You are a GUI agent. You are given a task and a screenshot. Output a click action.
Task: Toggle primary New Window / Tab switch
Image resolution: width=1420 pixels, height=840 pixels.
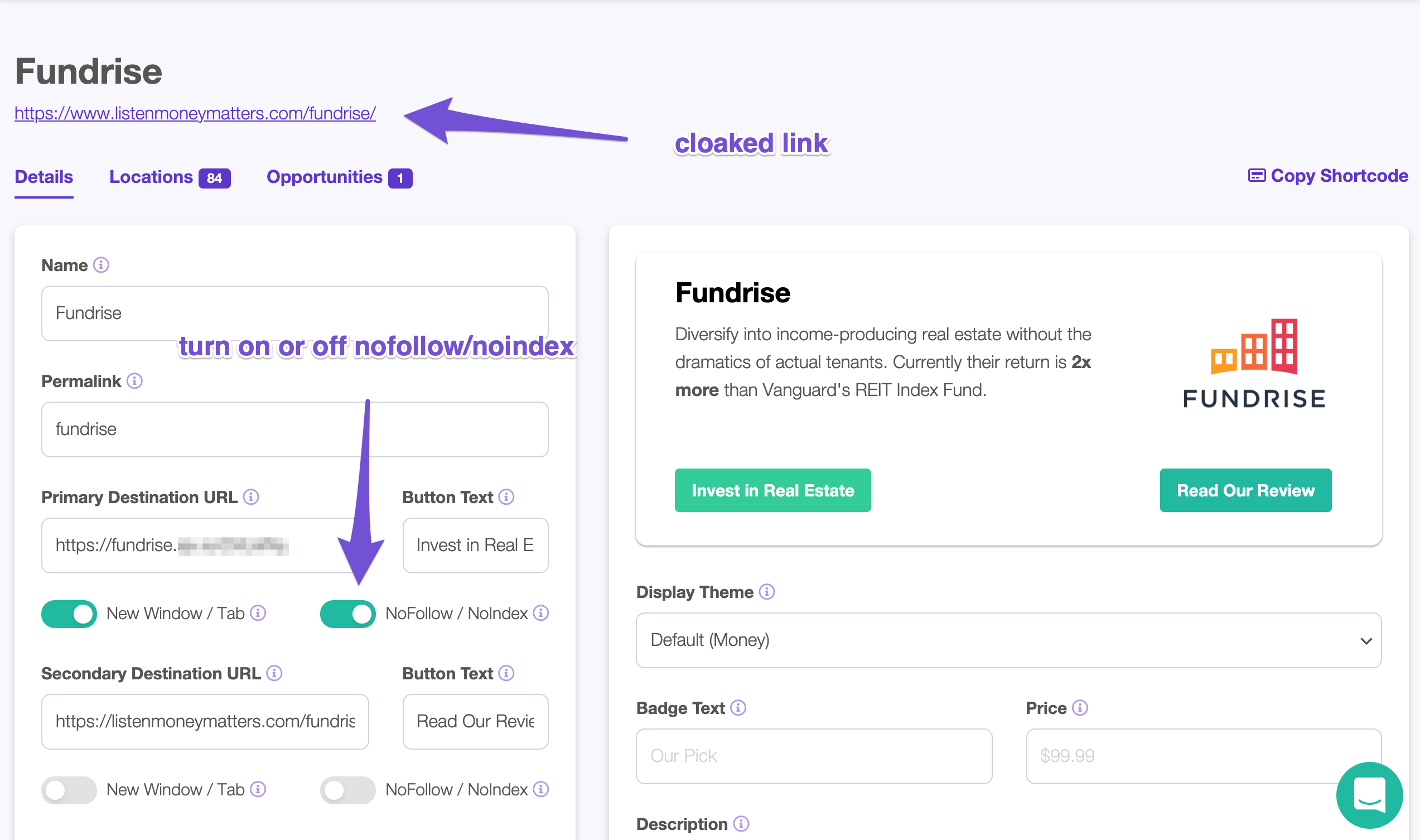[69, 614]
